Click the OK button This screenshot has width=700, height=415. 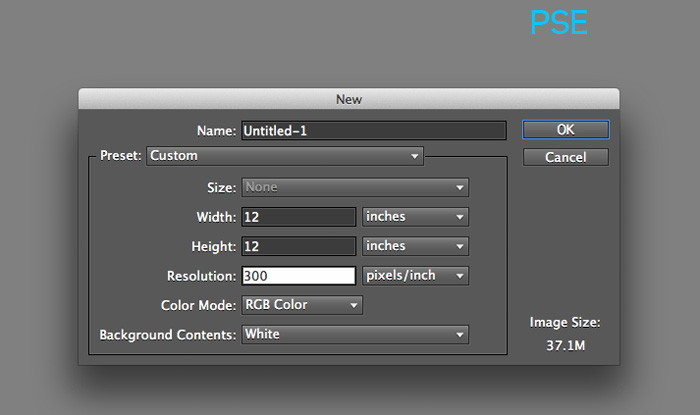pyautogui.click(x=566, y=130)
